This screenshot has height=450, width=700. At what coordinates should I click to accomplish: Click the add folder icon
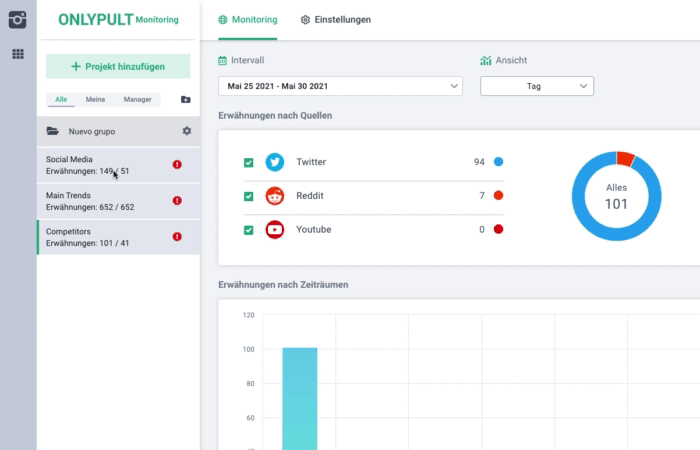(x=185, y=100)
